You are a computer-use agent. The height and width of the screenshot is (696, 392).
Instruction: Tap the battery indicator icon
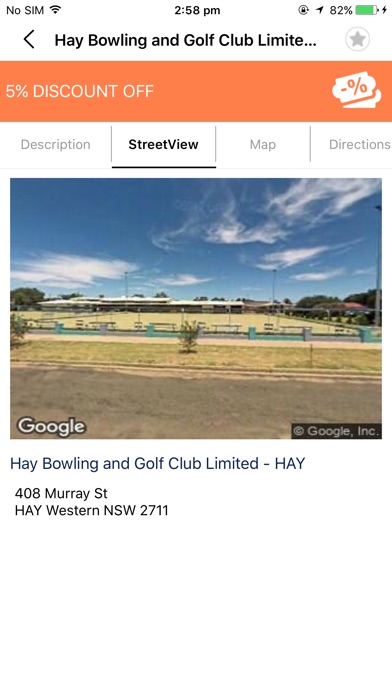(367, 10)
